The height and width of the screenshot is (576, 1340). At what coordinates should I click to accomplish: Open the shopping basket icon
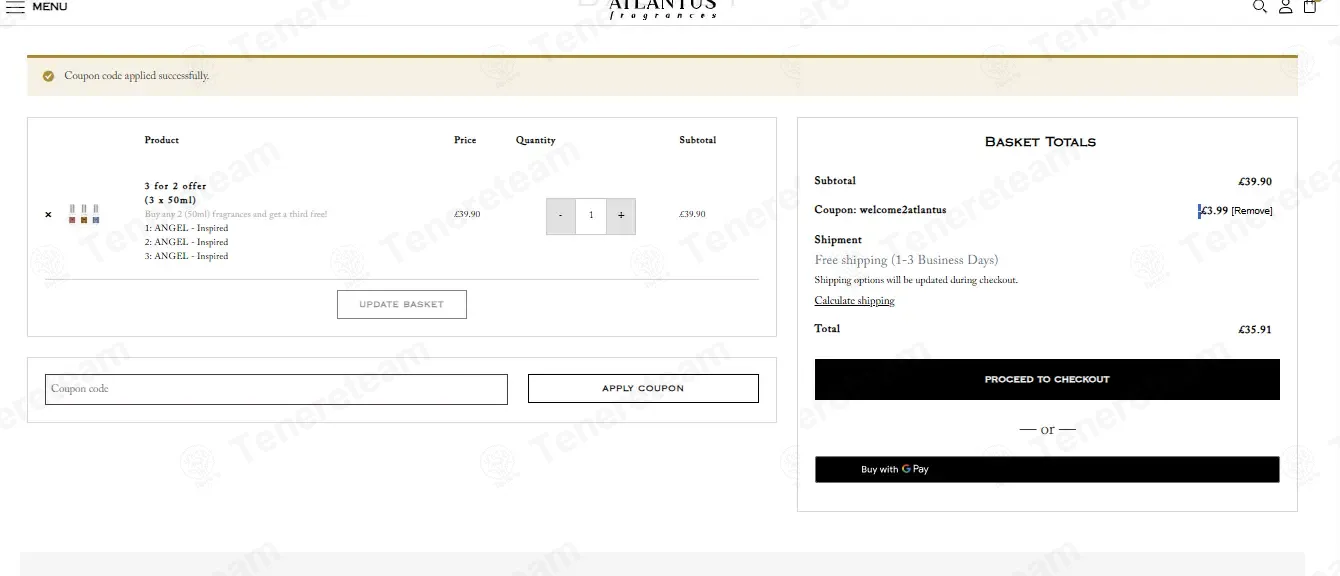click(x=1310, y=6)
